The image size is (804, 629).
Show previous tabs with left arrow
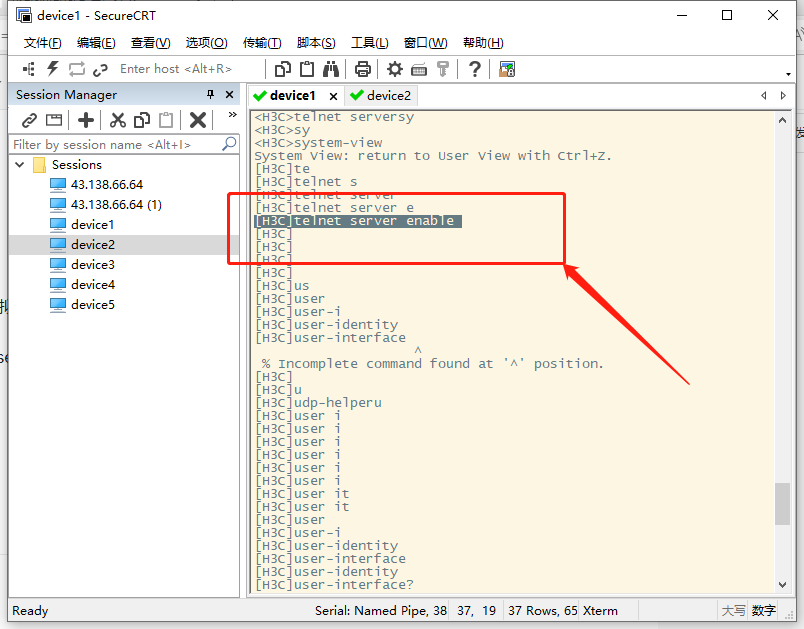[x=763, y=95]
